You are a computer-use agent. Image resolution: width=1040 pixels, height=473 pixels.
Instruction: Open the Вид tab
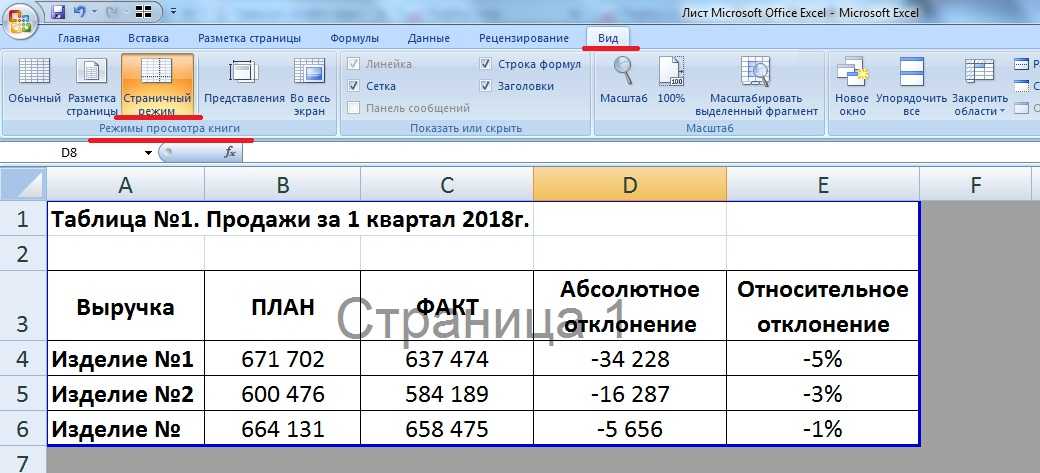608,38
